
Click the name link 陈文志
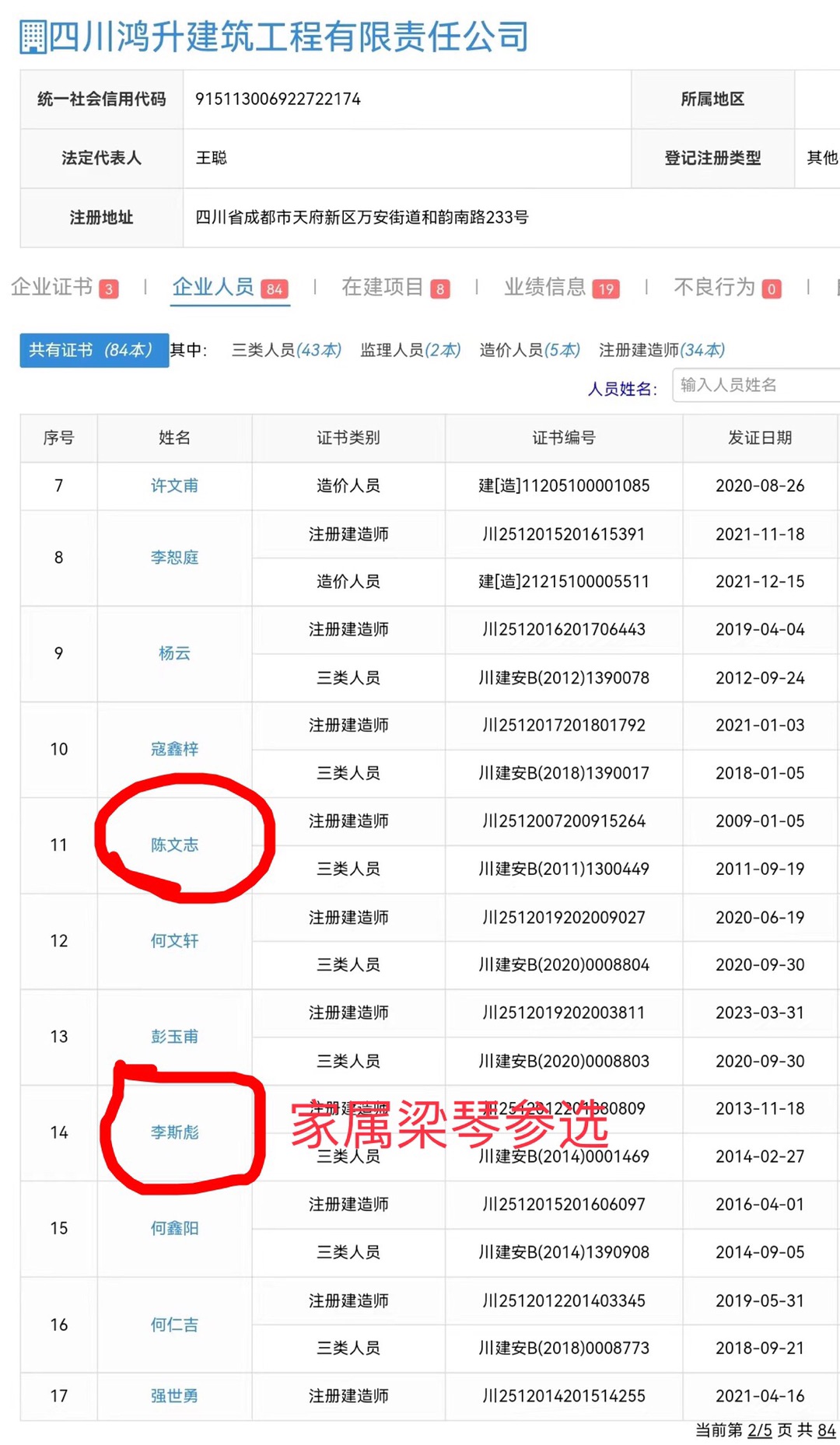tap(174, 845)
